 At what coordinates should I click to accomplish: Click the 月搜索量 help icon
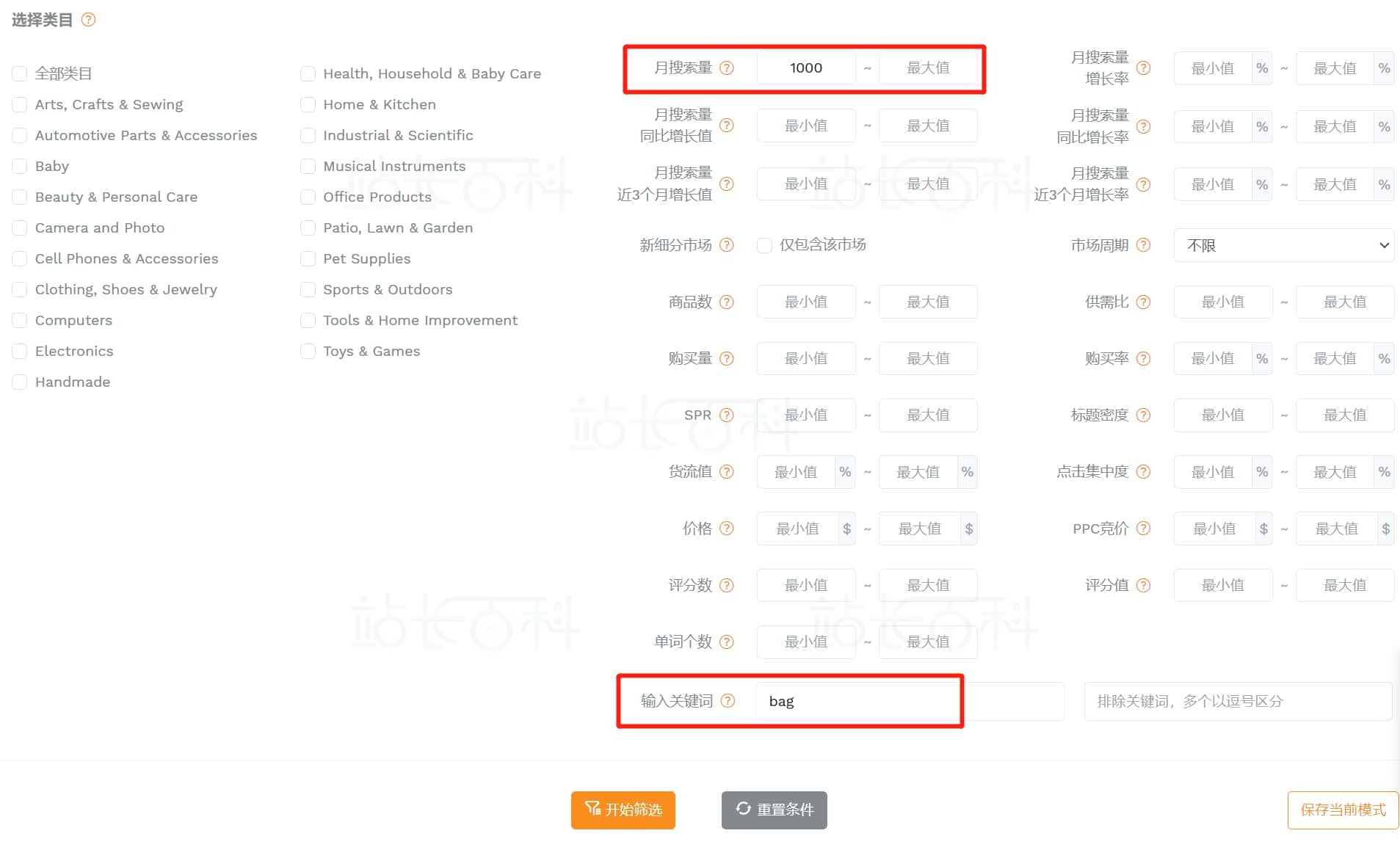(727, 68)
